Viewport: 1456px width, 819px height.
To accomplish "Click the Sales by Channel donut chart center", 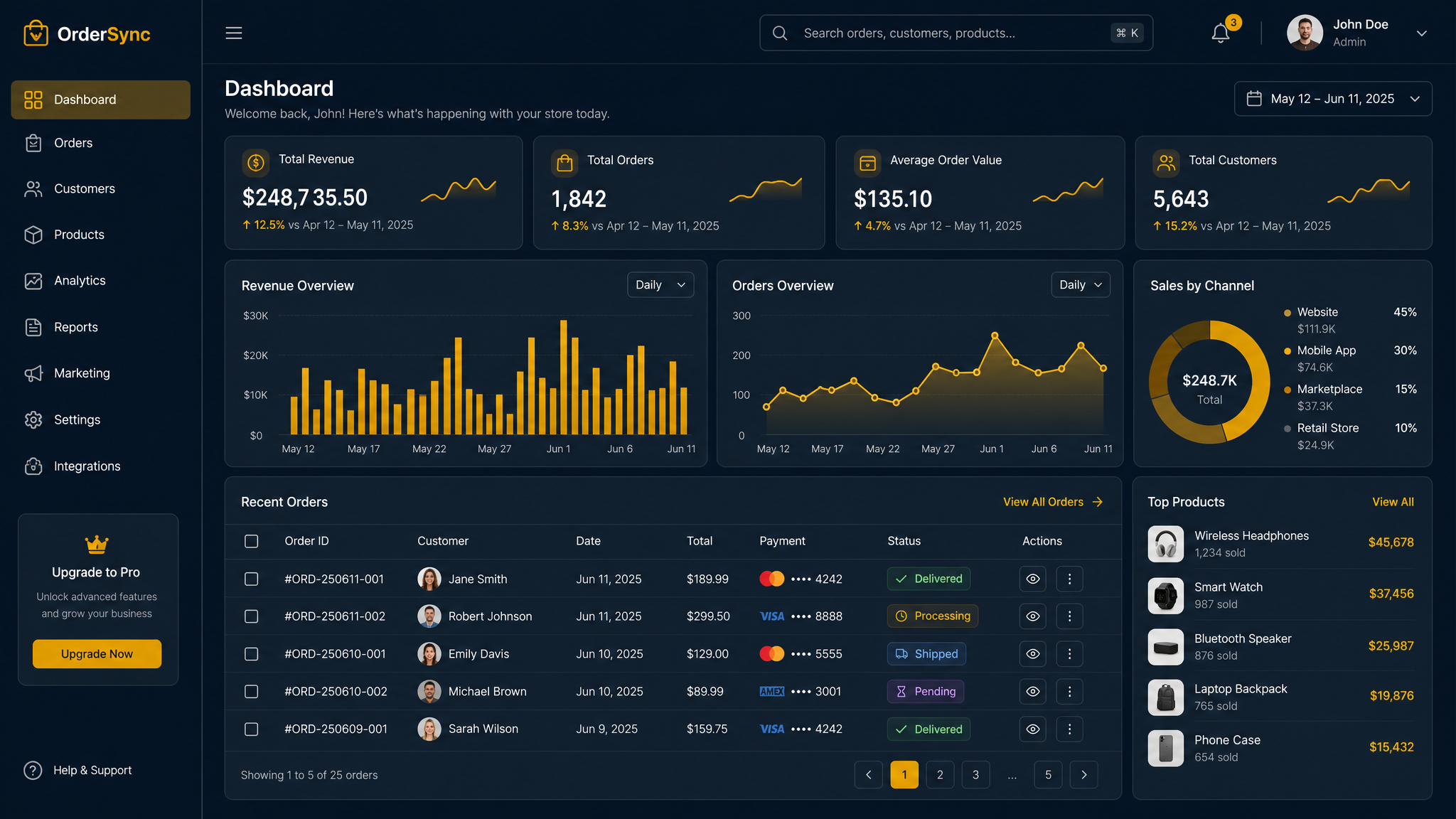I will (x=1209, y=382).
